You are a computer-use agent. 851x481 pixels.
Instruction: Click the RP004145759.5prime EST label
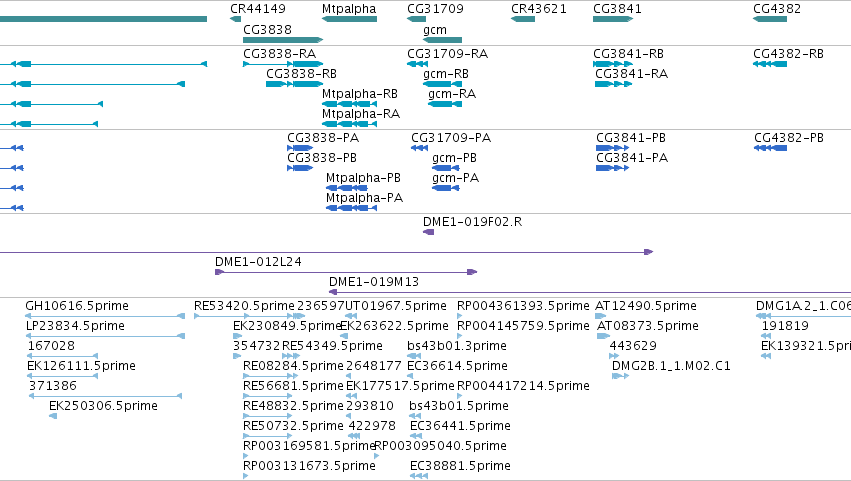[x=523, y=326]
